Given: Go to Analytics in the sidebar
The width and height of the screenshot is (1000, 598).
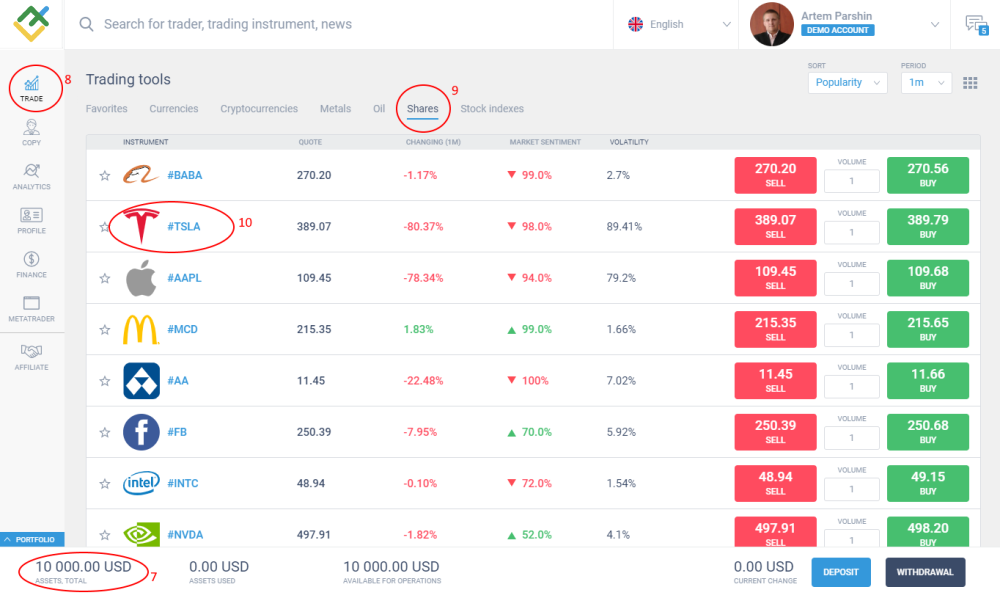Looking at the screenshot, I should tap(31, 176).
